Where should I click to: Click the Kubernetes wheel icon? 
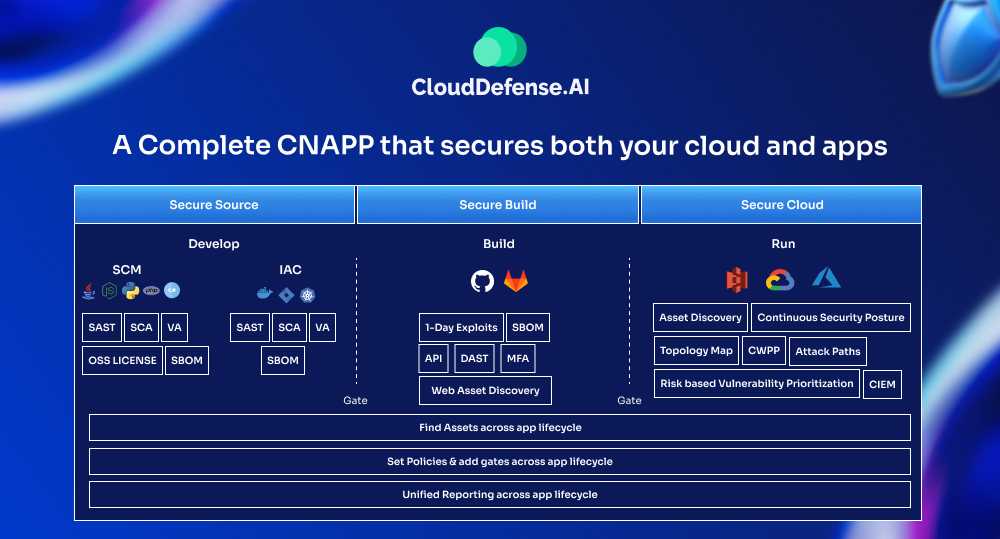click(307, 294)
